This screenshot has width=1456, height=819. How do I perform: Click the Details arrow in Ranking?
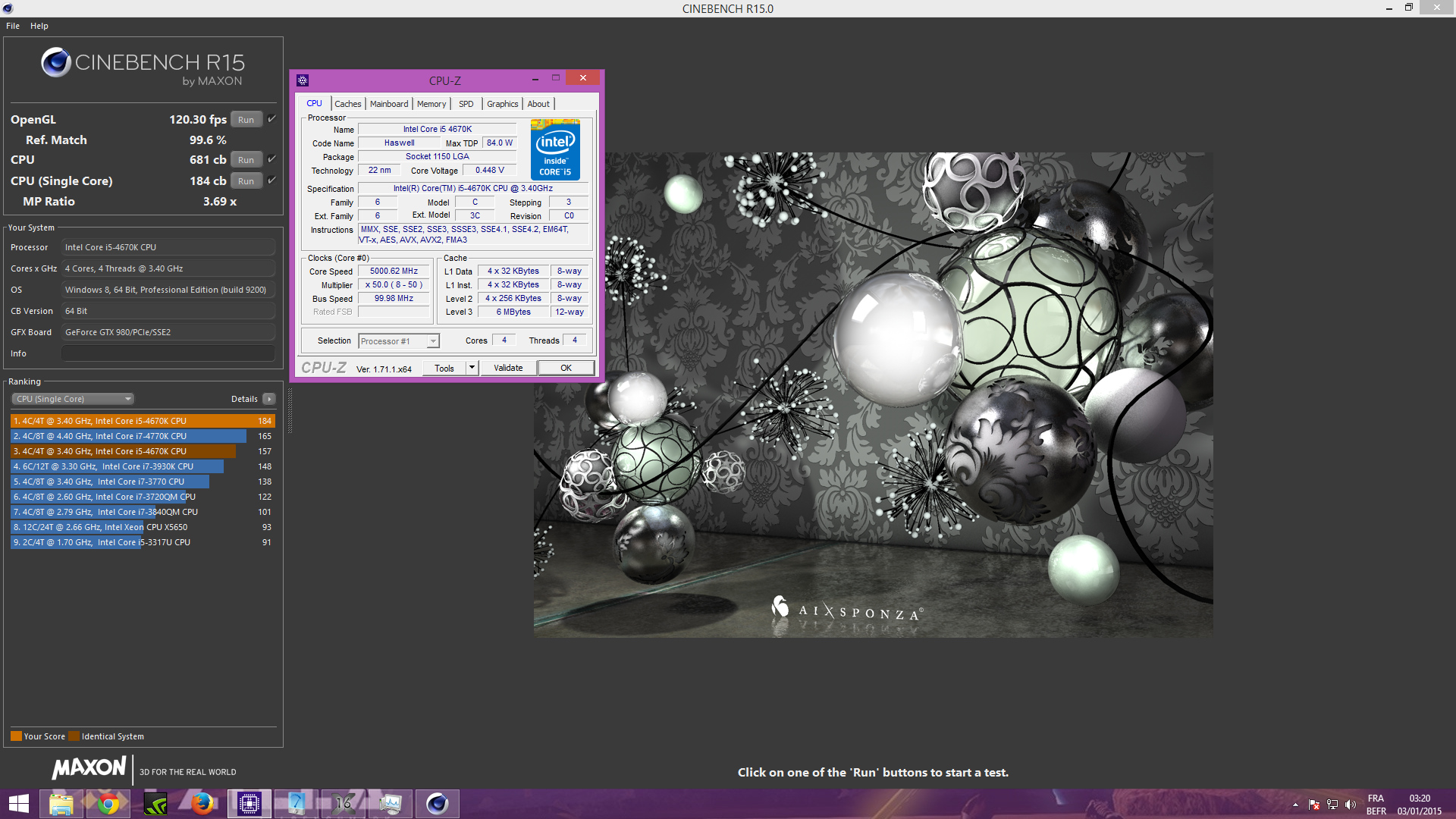[x=269, y=399]
